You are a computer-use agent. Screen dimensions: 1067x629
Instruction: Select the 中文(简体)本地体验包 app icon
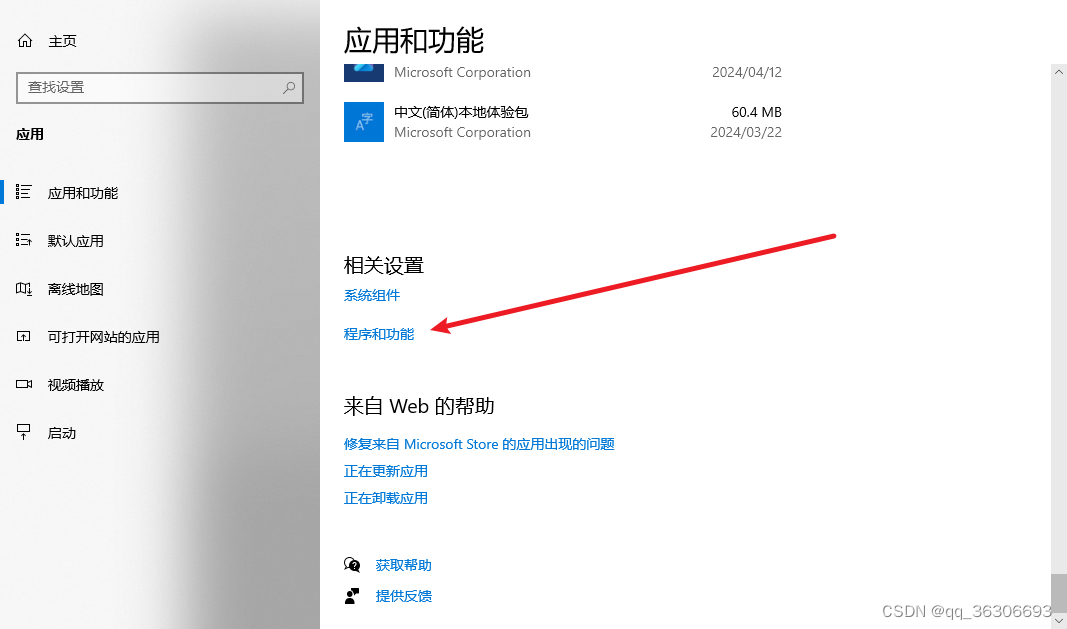tap(363, 122)
